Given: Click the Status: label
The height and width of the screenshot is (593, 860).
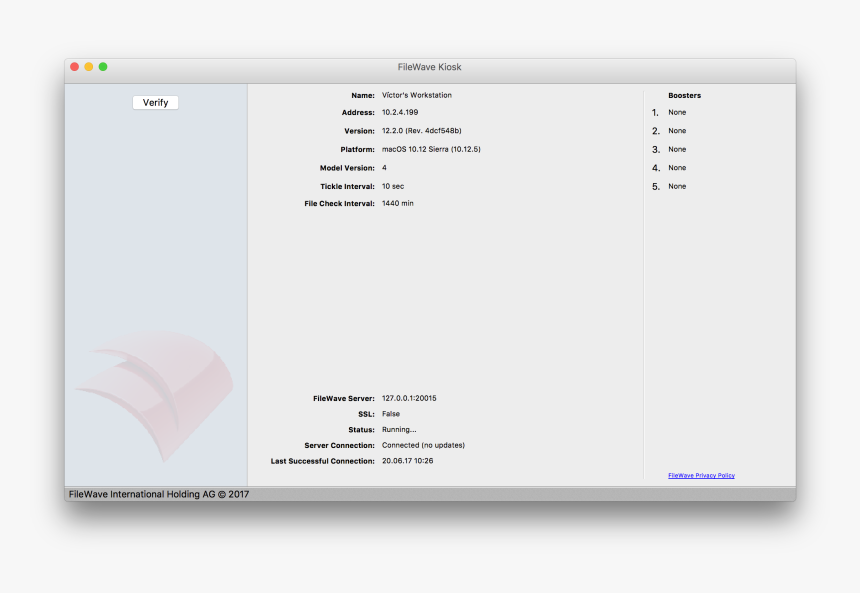Looking at the screenshot, I should [361, 430].
